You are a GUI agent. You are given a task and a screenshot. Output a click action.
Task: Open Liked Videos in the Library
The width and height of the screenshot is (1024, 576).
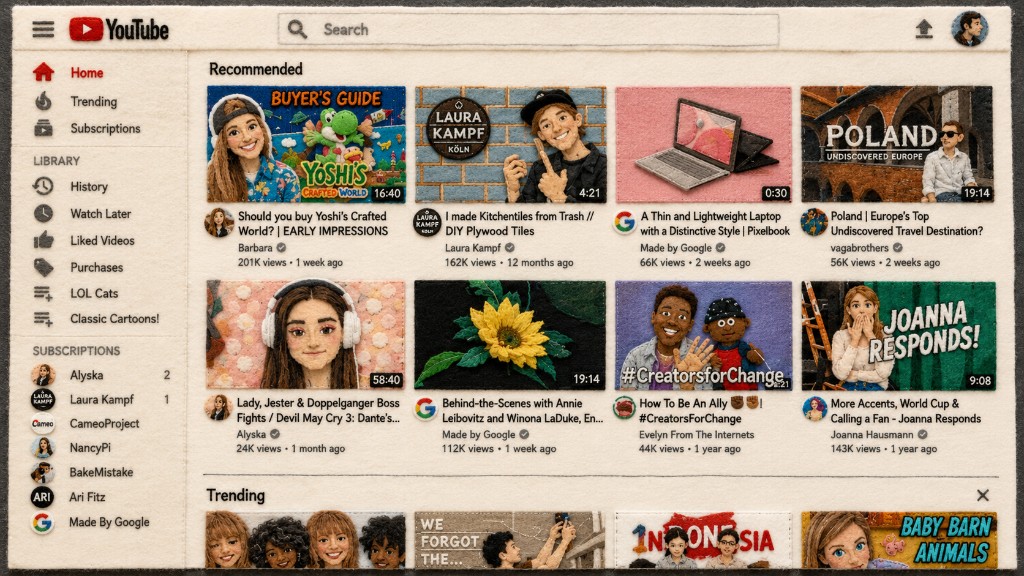point(102,240)
